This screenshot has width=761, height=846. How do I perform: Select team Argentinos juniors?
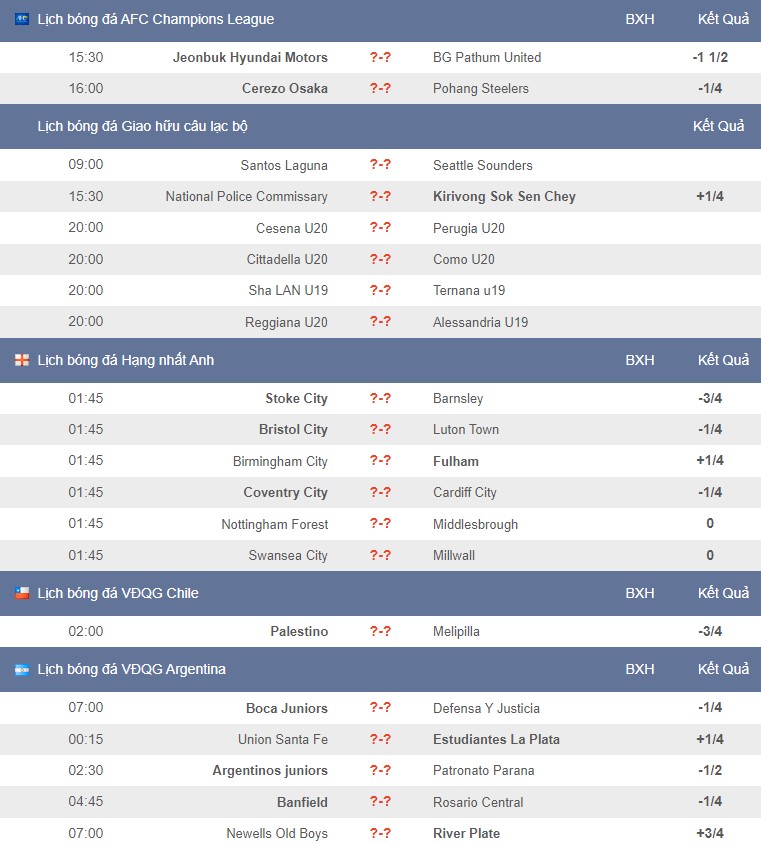pyautogui.click(x=270, y=770)
